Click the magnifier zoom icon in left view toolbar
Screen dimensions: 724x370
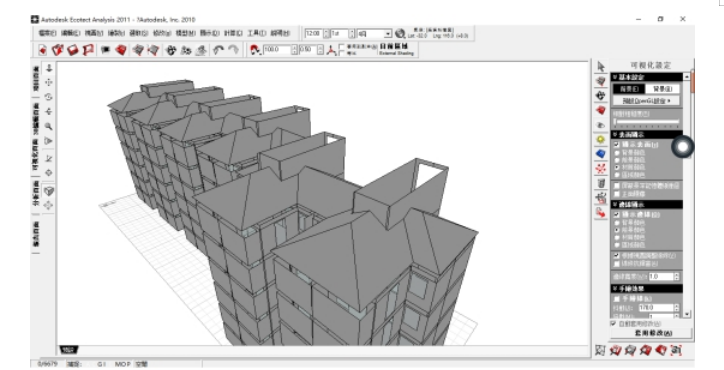click(48, 126)
